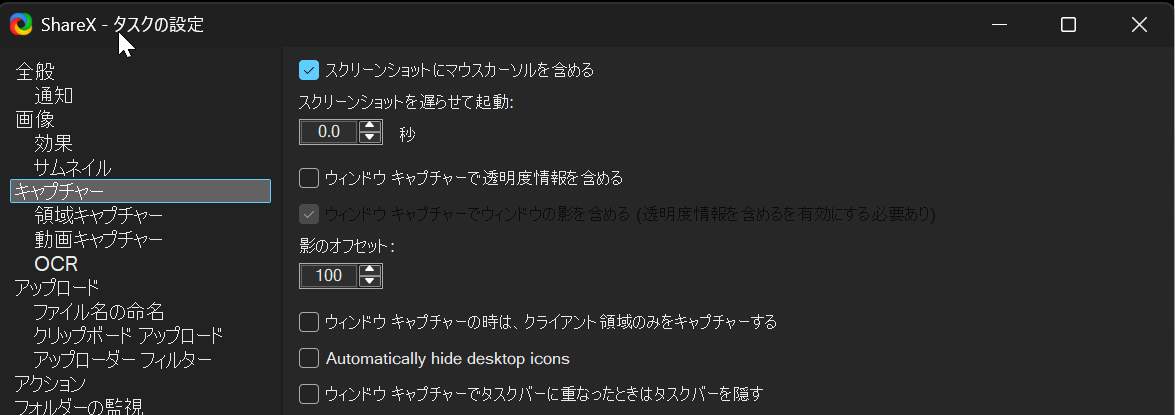
Task: Click the ShareX logo icon in title bar
Action: [x=21, y=24]
